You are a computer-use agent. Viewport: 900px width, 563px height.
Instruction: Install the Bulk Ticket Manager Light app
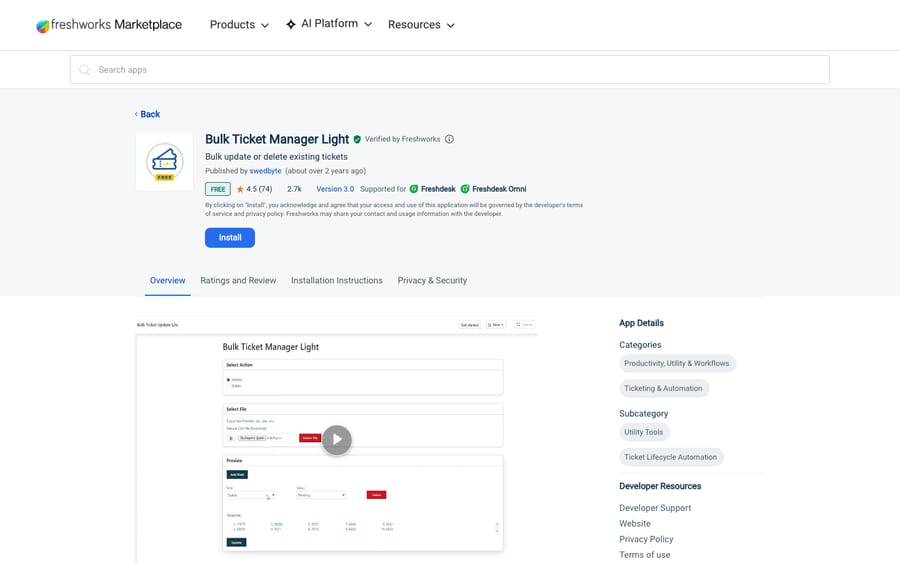tap(230, 238)
